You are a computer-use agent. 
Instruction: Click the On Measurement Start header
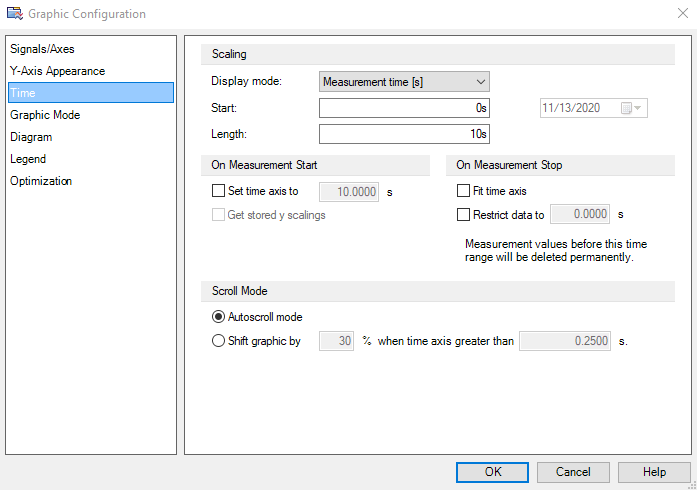[315, 165]
